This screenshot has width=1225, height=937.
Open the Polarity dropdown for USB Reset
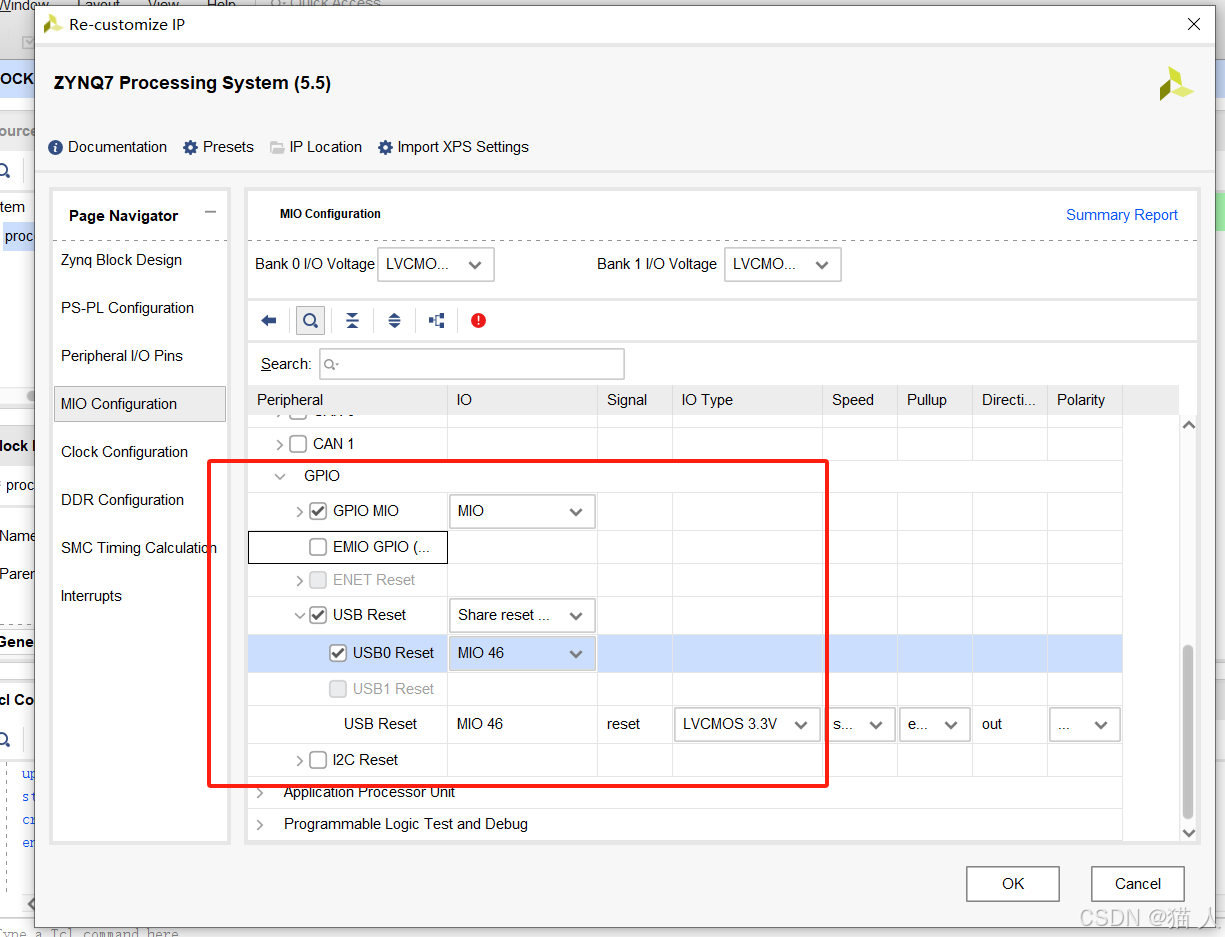1085,724
